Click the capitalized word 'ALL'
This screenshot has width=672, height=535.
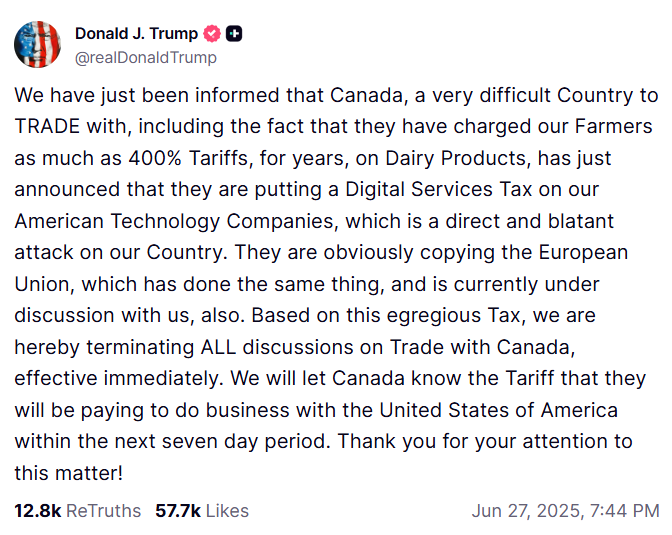(x=218, y=347)
